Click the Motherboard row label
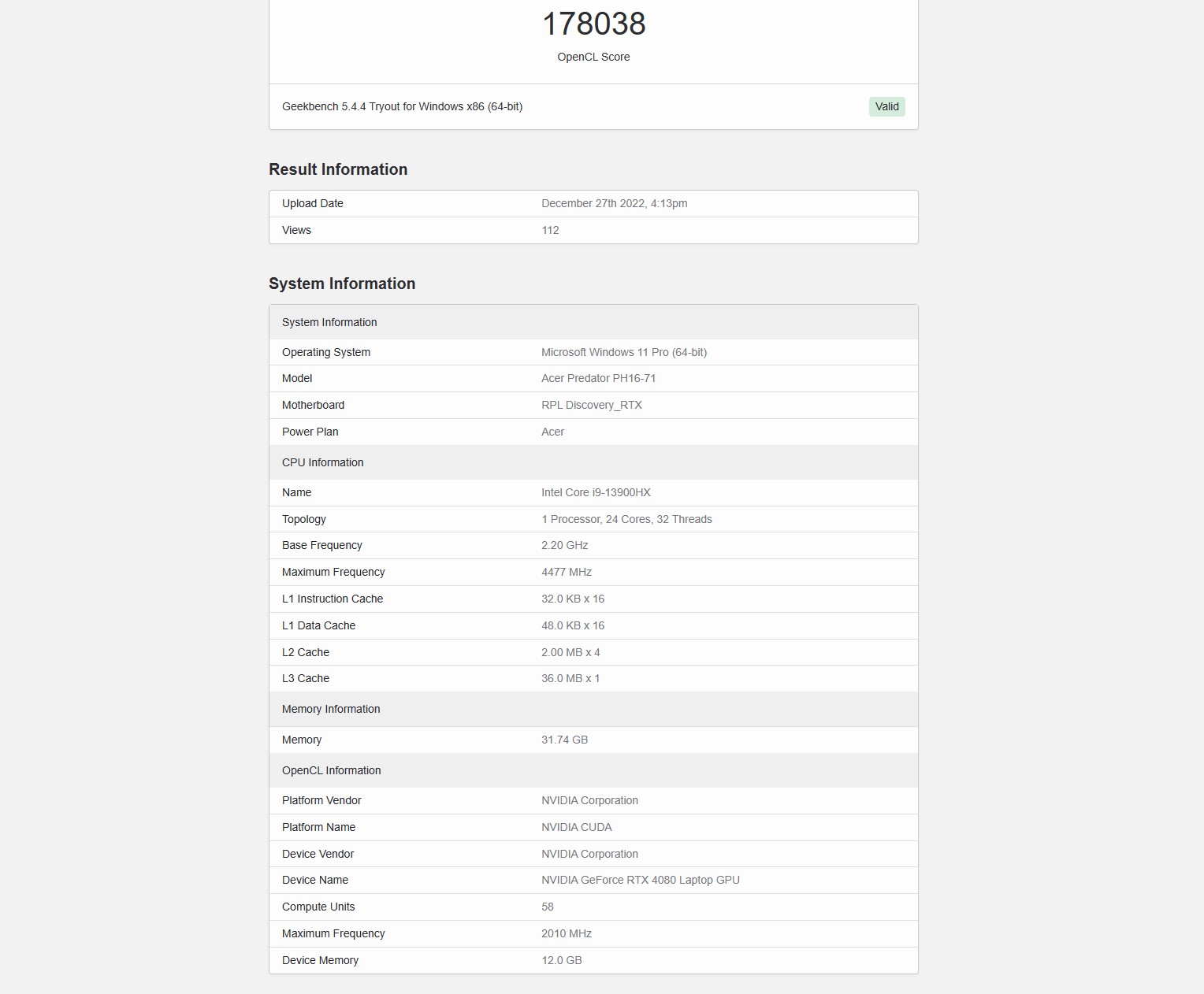This screenshot has width=1204, height=994. pos(313,405)
